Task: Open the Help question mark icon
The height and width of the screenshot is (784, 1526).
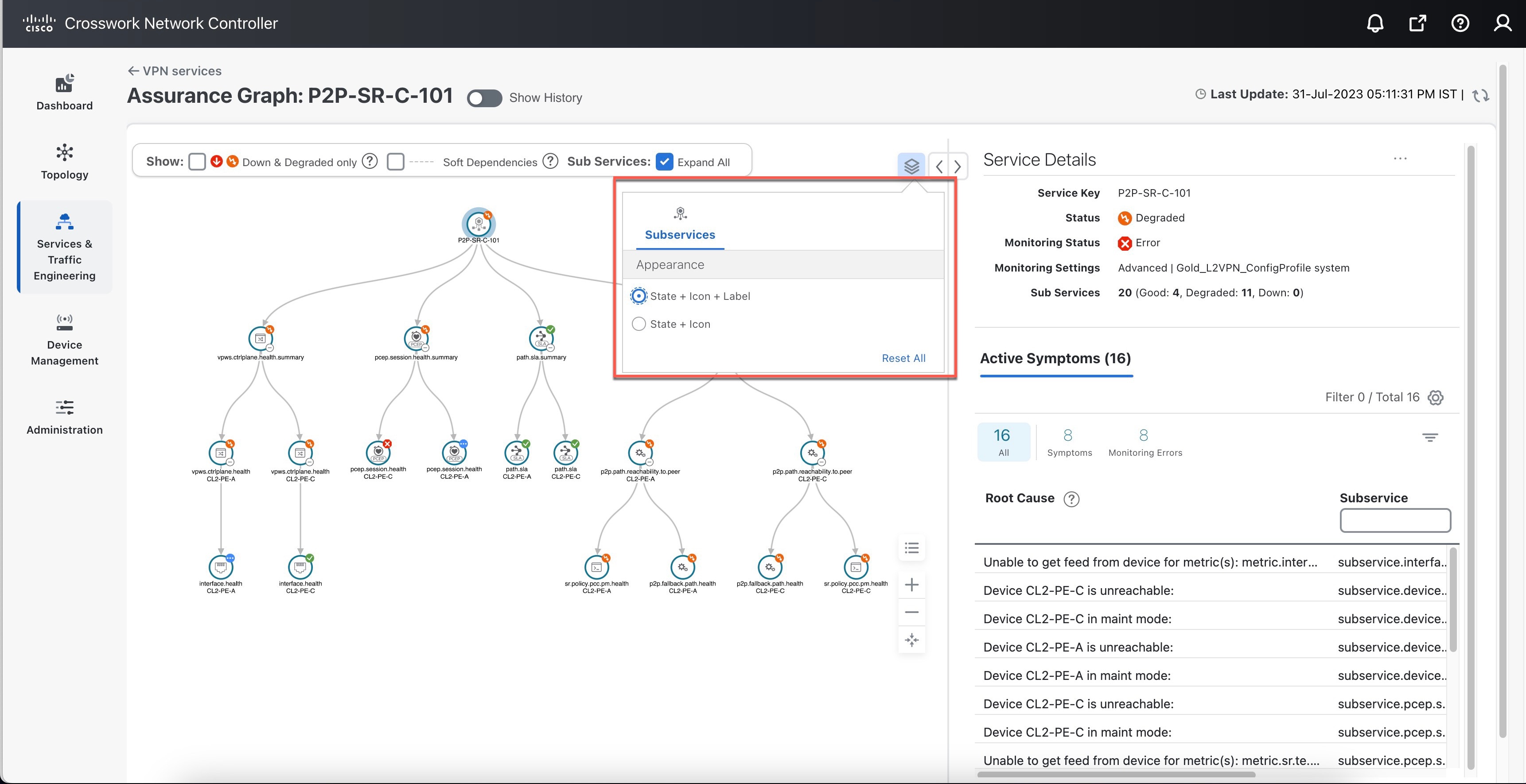Action: click(1460, 23)
